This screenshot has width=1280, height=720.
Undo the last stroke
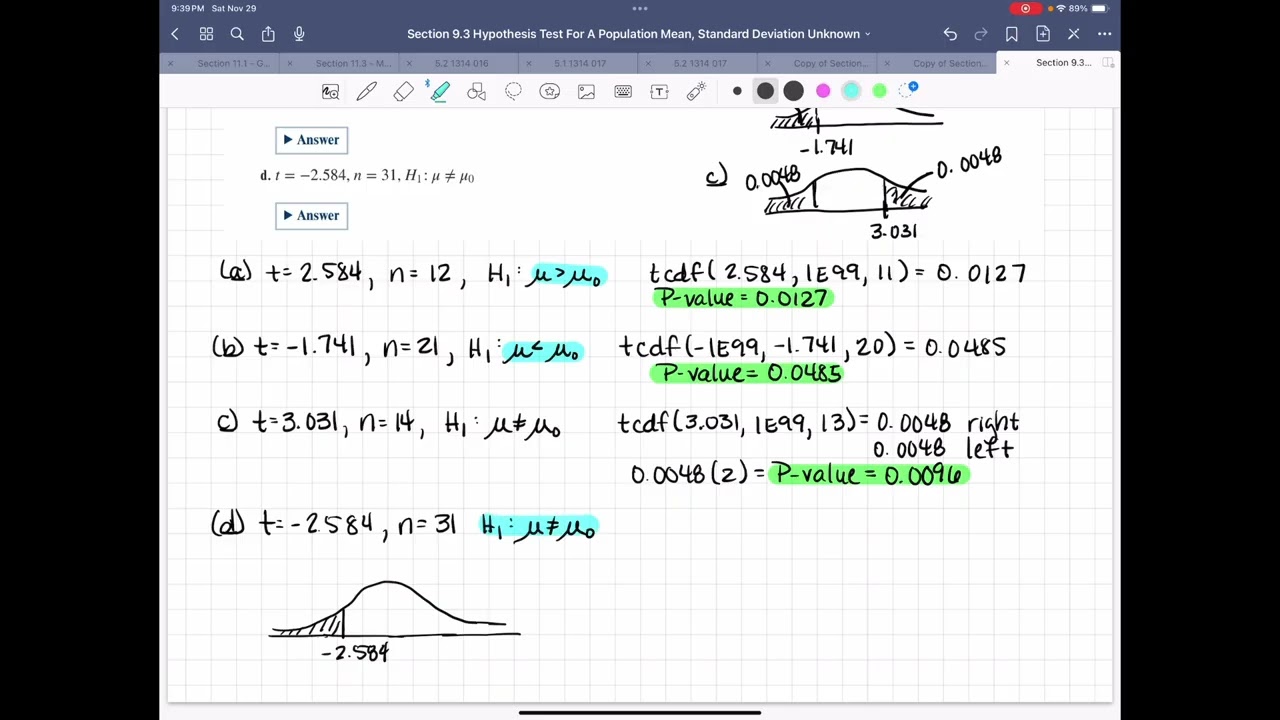point(950,34)
